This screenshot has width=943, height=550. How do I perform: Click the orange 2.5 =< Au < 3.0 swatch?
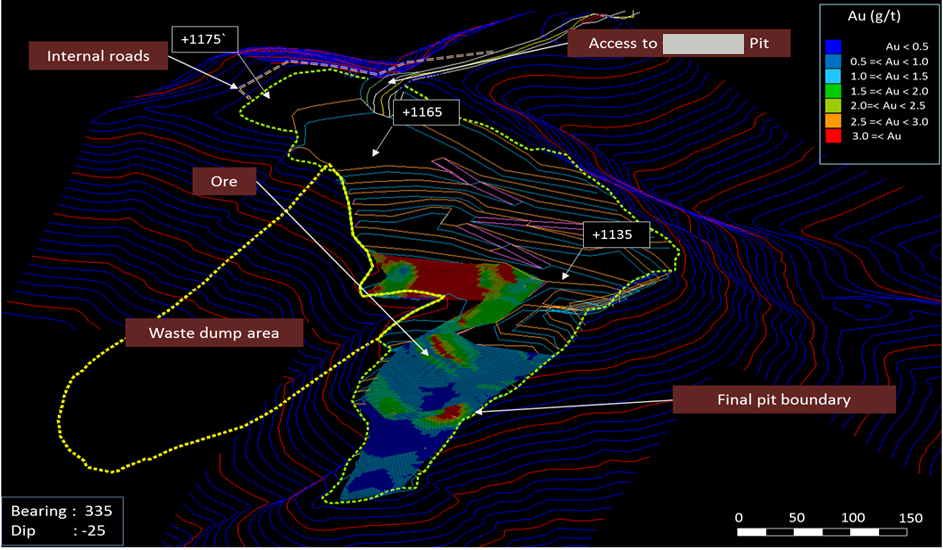click(833, 121)
